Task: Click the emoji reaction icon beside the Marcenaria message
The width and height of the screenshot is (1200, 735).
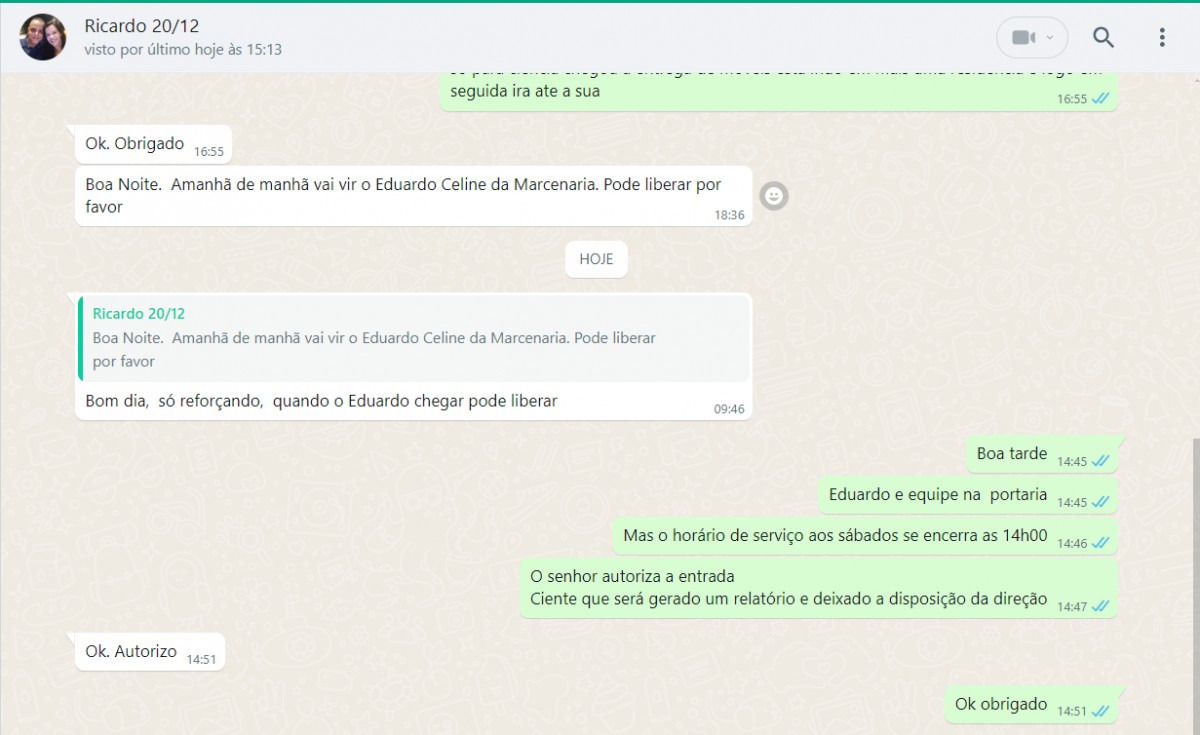Action: click(x=773, y=196)
